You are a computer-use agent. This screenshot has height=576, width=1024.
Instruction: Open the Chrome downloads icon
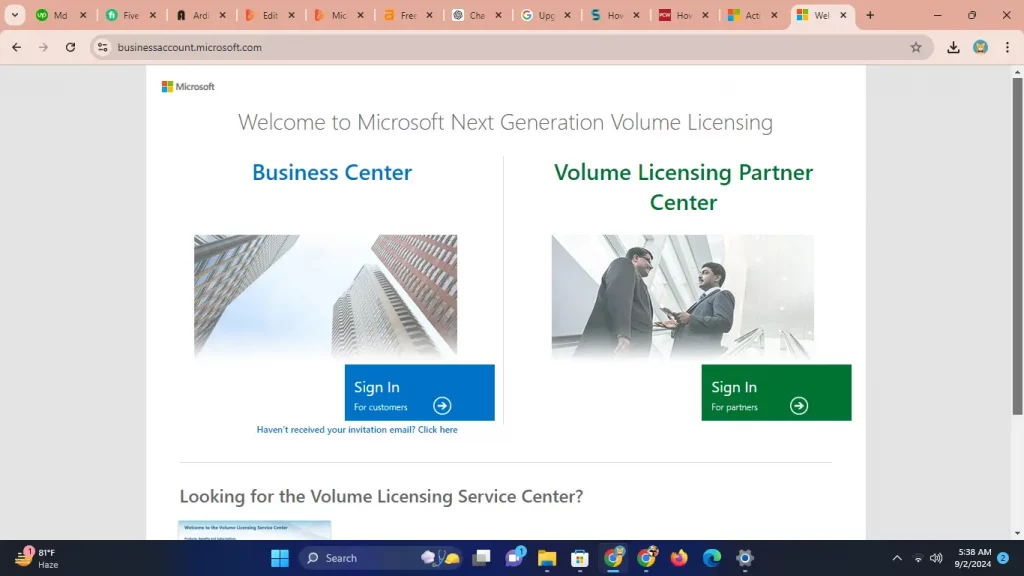pos(953,47)
